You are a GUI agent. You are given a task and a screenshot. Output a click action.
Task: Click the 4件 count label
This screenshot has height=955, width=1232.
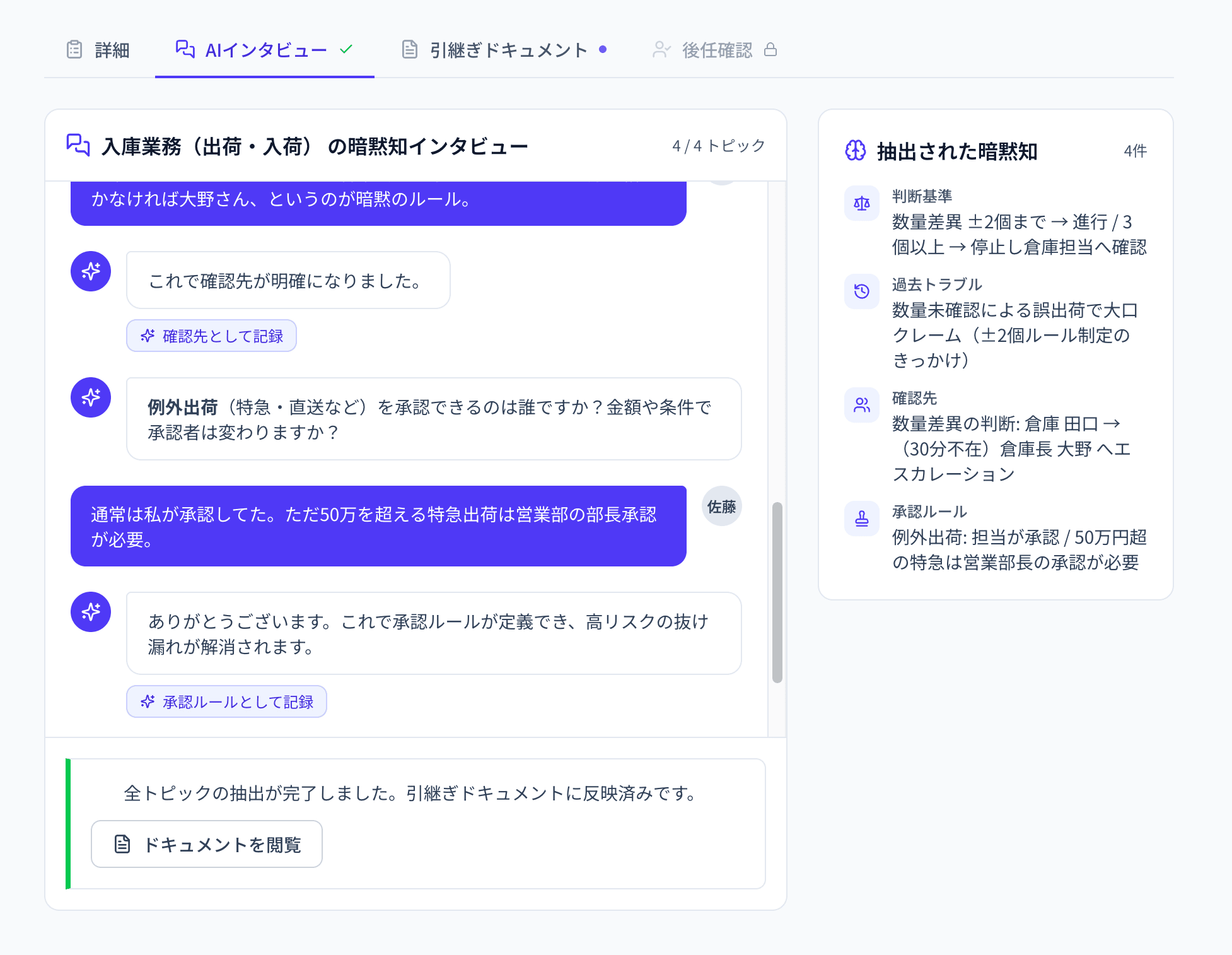coord(1135,151)
